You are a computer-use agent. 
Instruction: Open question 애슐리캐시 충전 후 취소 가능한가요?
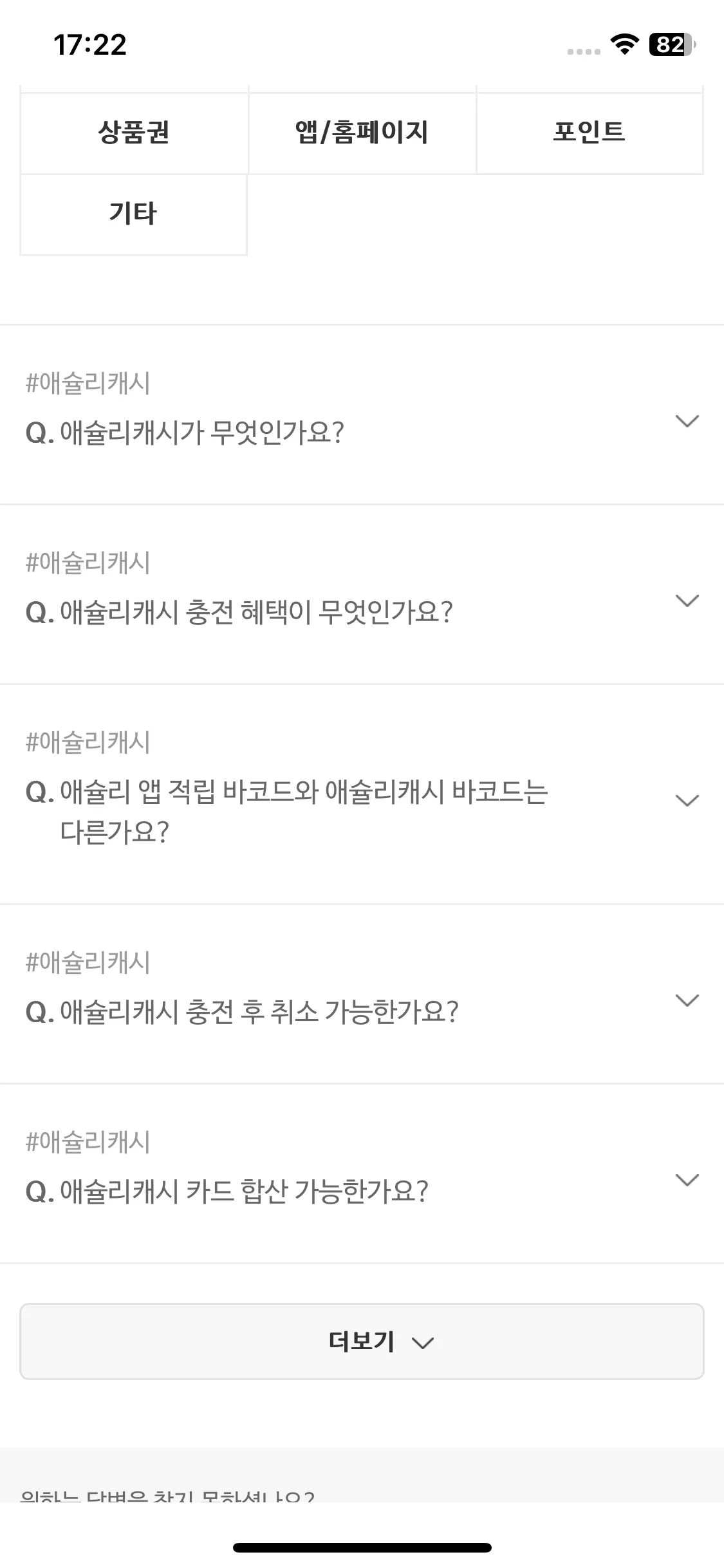click(x=242, y=1012)
